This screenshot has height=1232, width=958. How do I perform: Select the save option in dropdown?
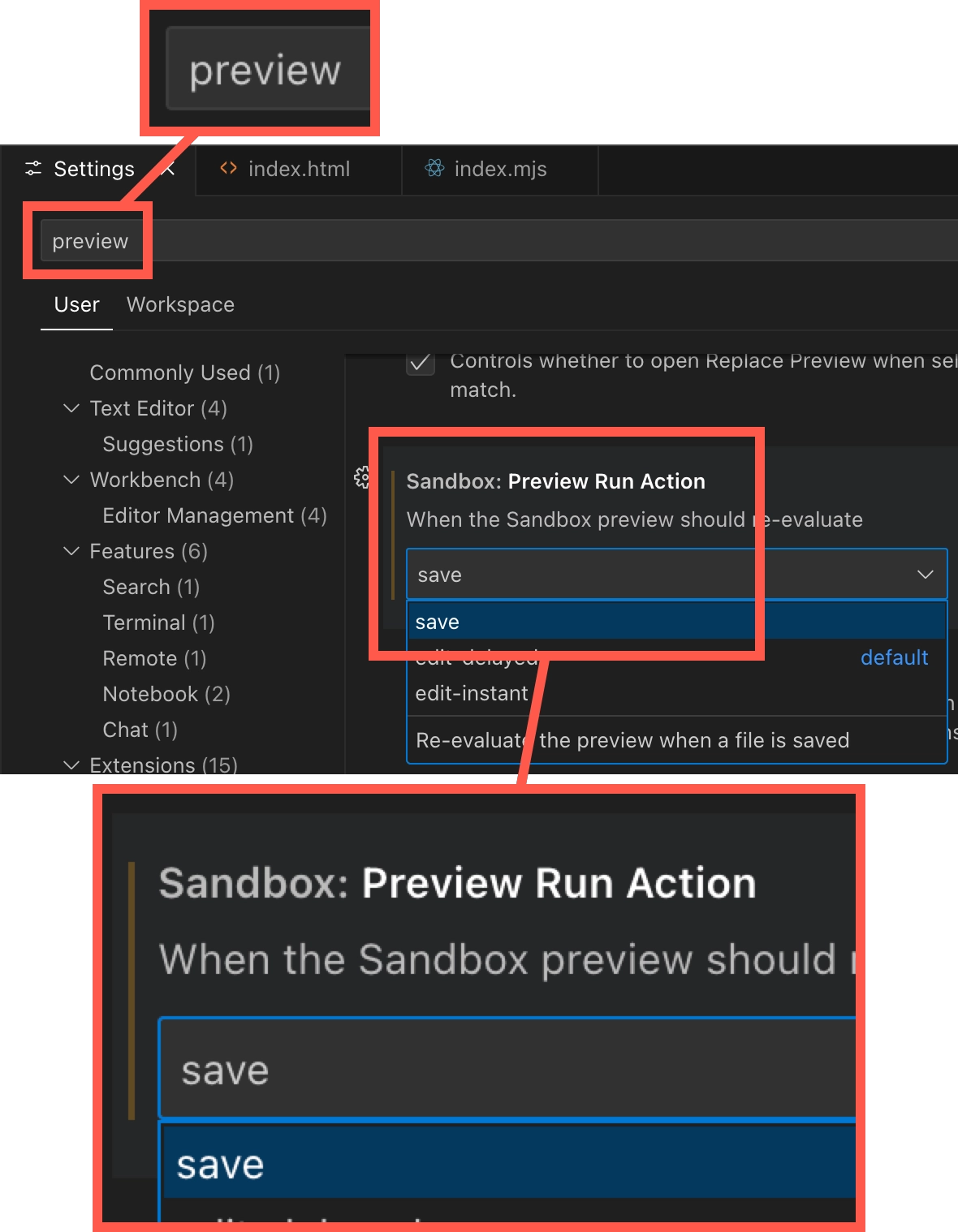click(x=437, y=621)
